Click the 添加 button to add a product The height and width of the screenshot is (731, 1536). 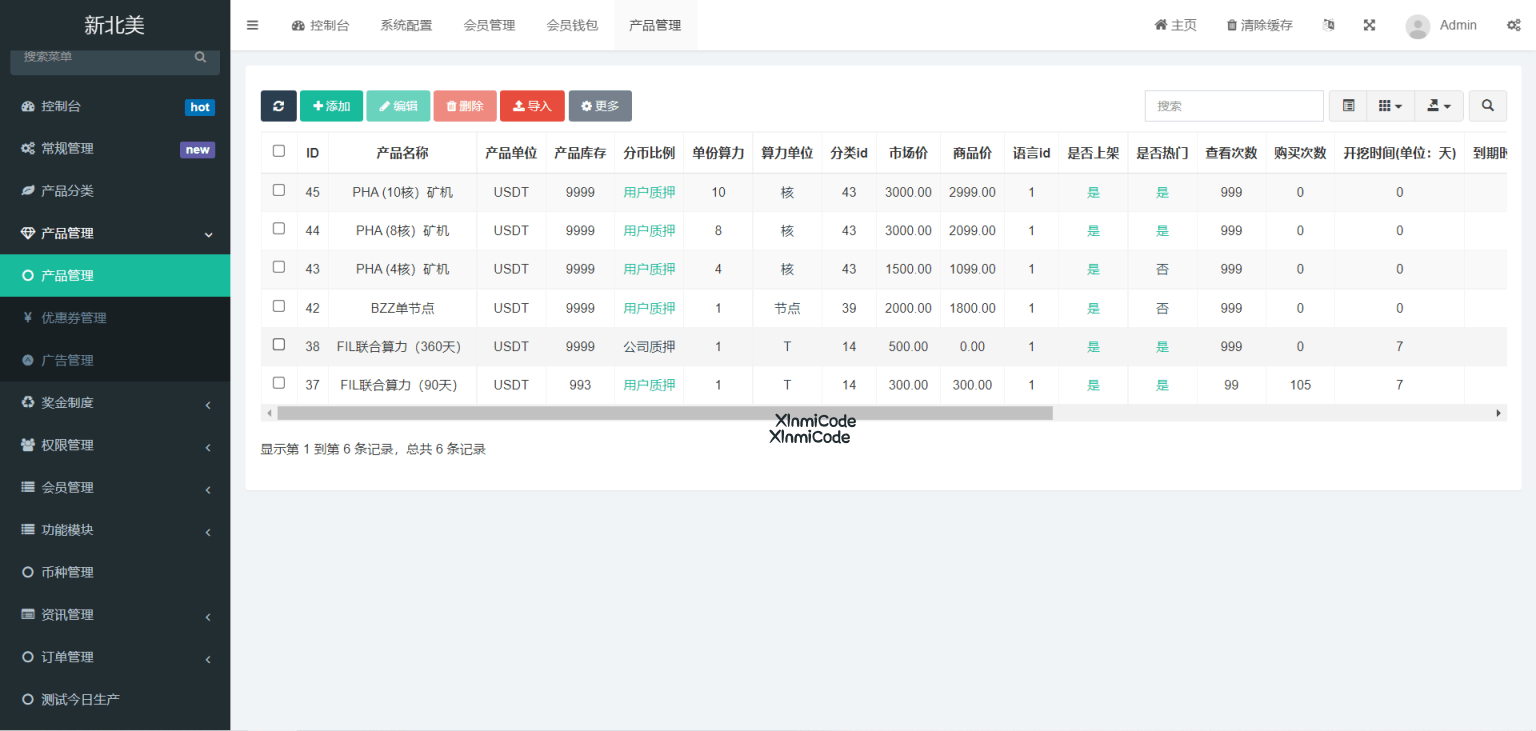(331, 105)
